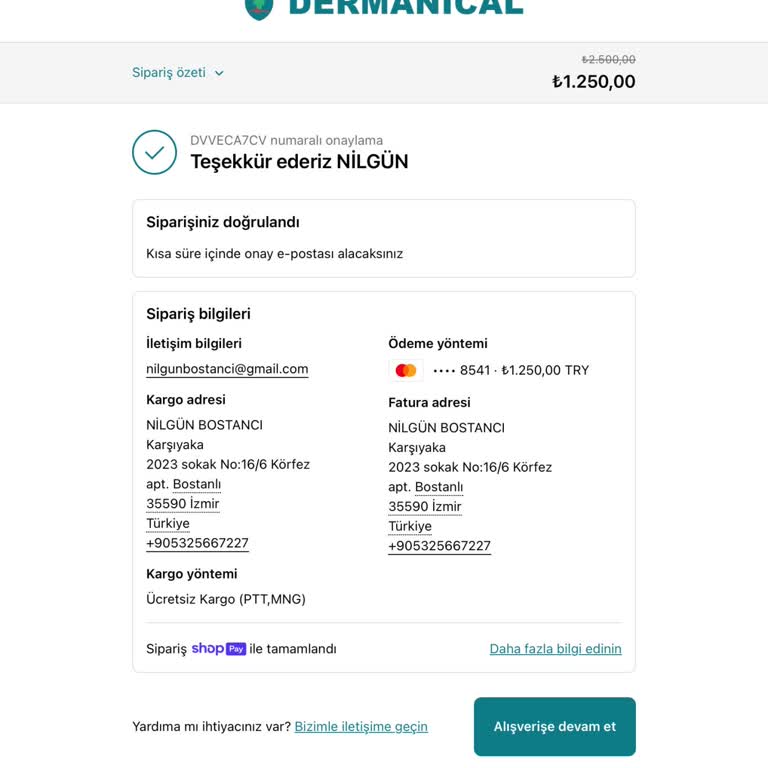
Task: Click Bostanlı in the shipping address
Action: 197,484
